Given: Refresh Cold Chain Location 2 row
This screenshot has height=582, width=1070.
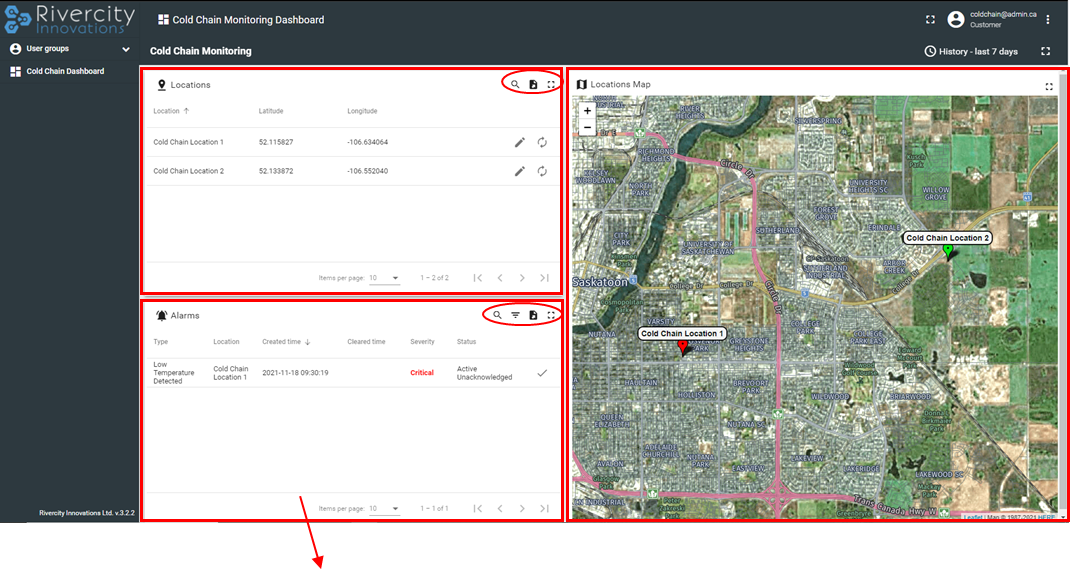Looking at the screenshot, I should [x=542, y=171].
